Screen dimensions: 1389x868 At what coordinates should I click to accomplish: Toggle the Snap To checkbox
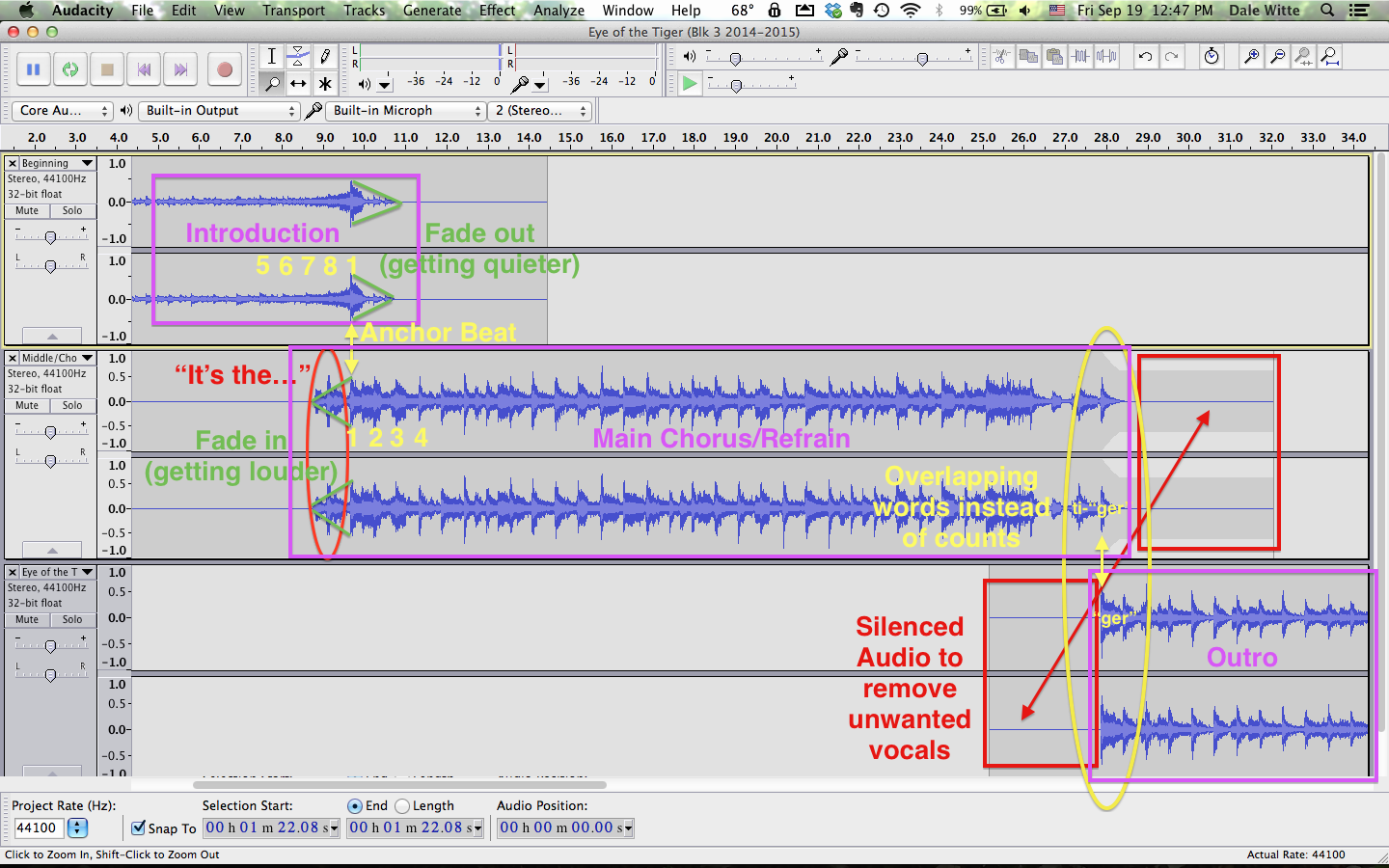139,827
